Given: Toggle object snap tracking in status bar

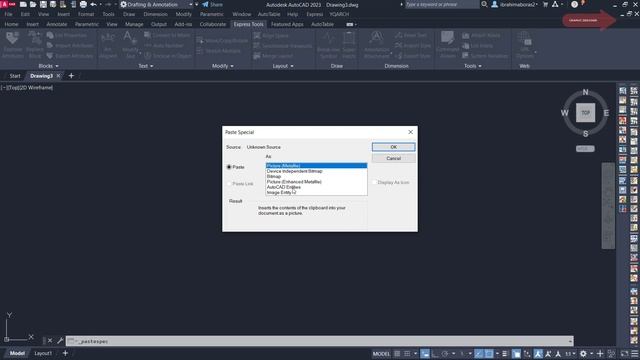Looking at the screenshot, I should 478,353.
